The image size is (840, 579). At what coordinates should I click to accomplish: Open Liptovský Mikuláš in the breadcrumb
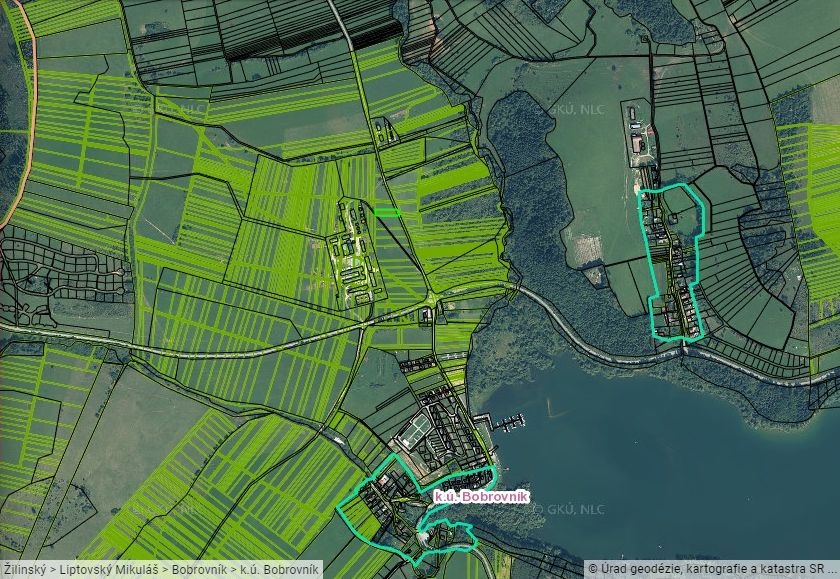106,569
